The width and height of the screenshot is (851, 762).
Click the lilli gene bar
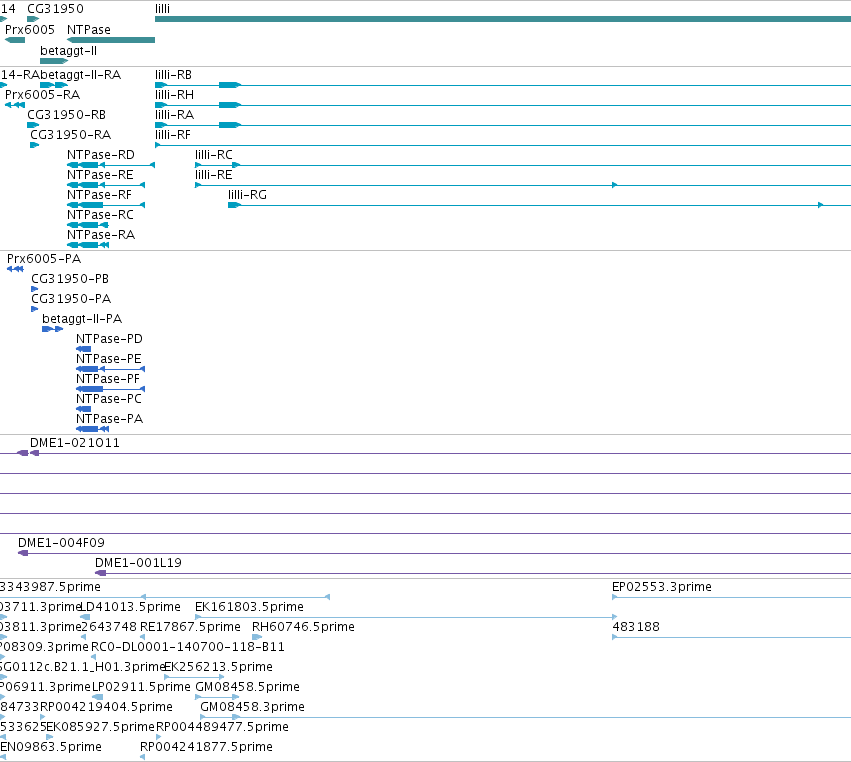pos(503,19)
